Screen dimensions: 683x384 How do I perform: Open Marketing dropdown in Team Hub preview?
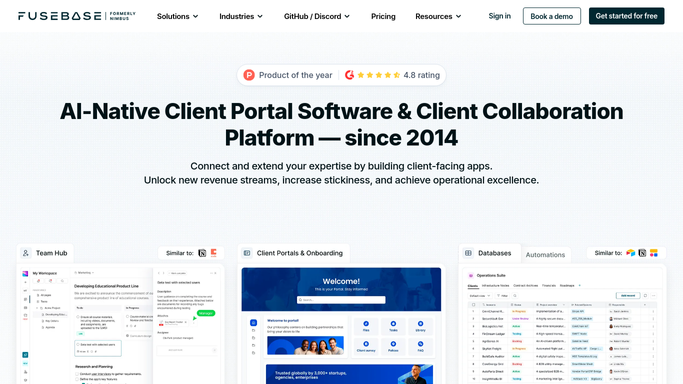(x=84, y=273)
